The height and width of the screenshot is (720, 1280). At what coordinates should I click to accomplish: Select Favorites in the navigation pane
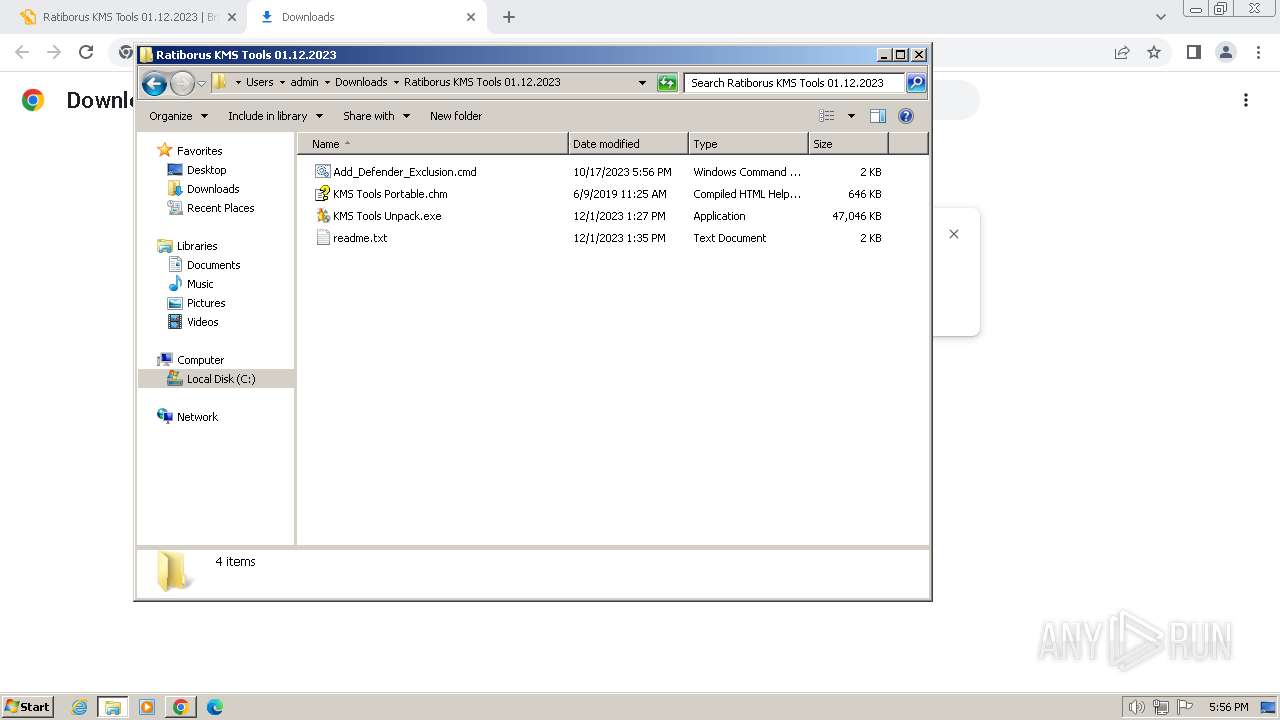tap(199, 151)
